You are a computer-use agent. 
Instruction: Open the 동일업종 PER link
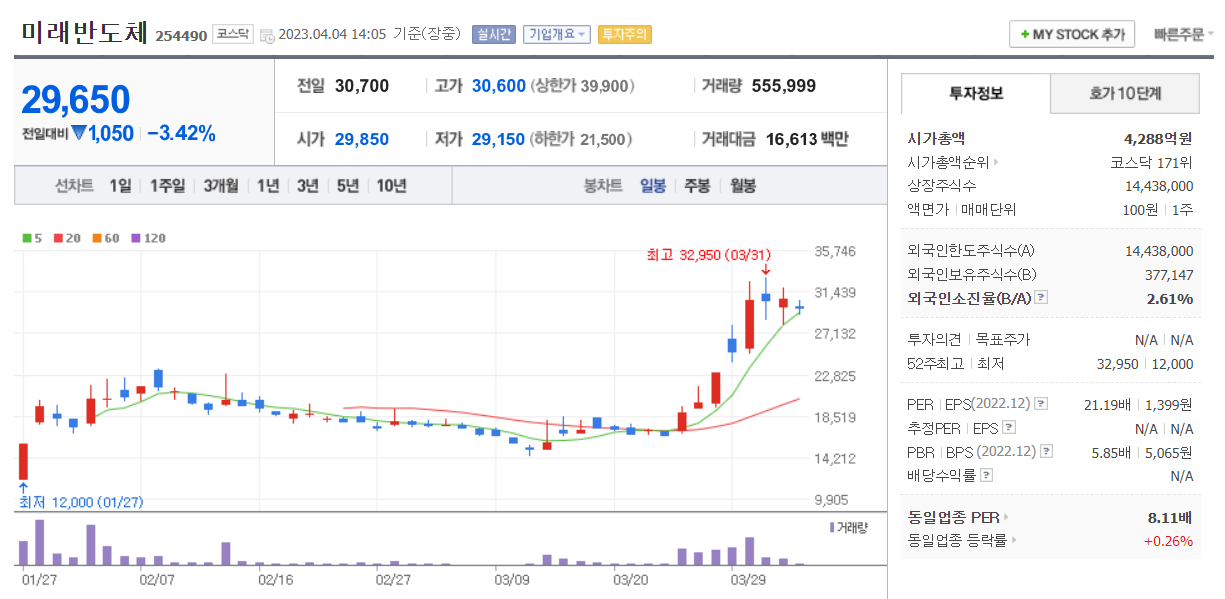coord(957,517)
